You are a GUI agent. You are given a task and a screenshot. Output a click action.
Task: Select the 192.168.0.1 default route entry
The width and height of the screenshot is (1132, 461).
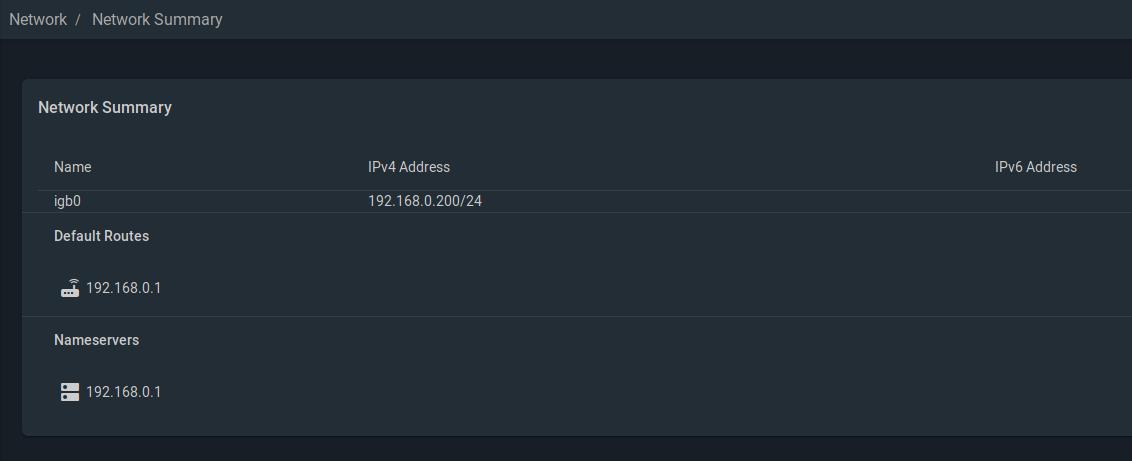[x=123, y=288]
